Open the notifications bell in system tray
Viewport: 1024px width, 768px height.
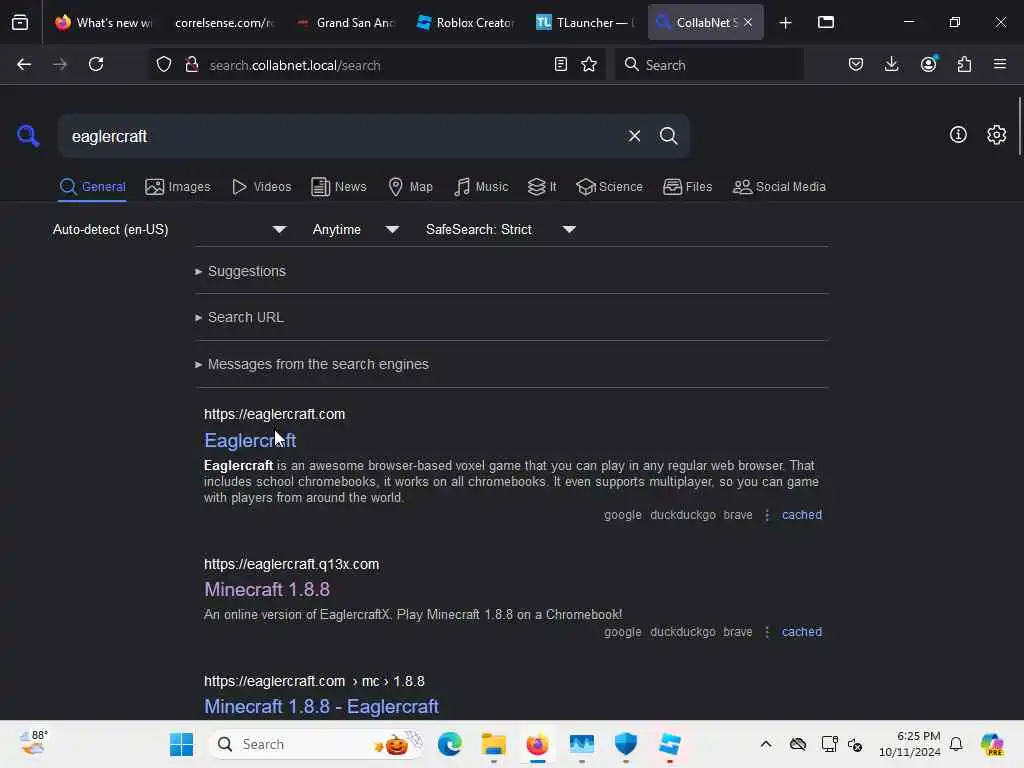tap(955, 744)
